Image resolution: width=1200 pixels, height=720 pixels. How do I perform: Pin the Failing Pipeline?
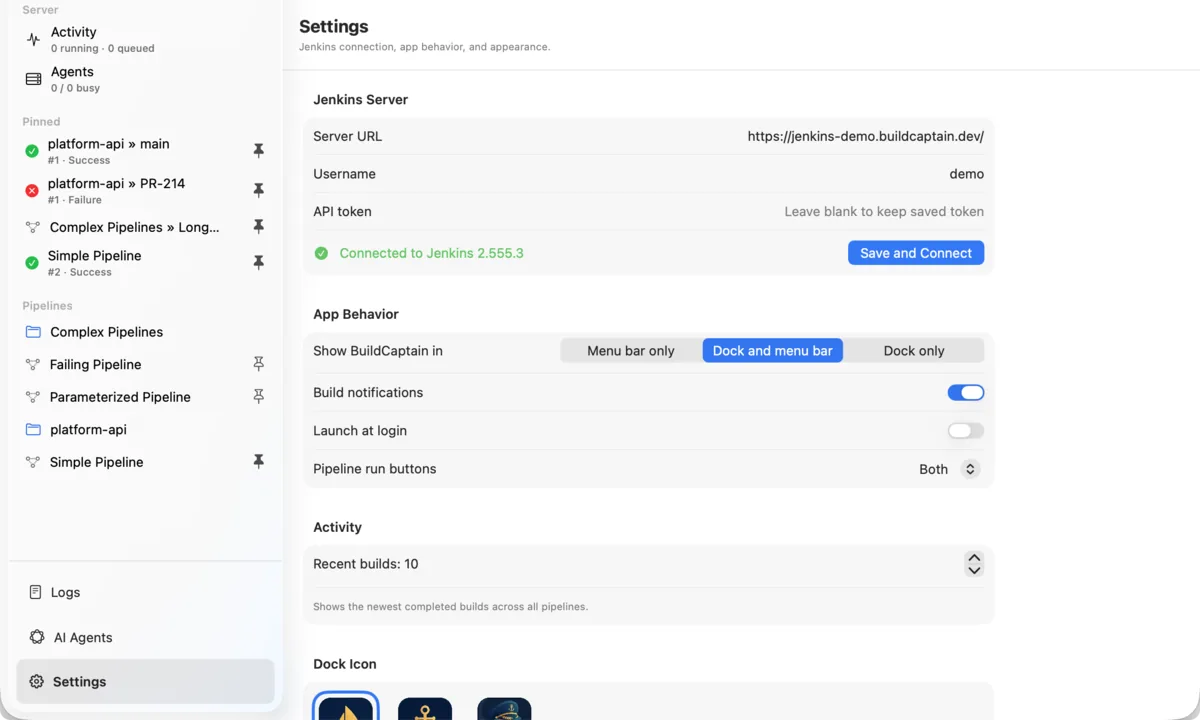[258, 365]
